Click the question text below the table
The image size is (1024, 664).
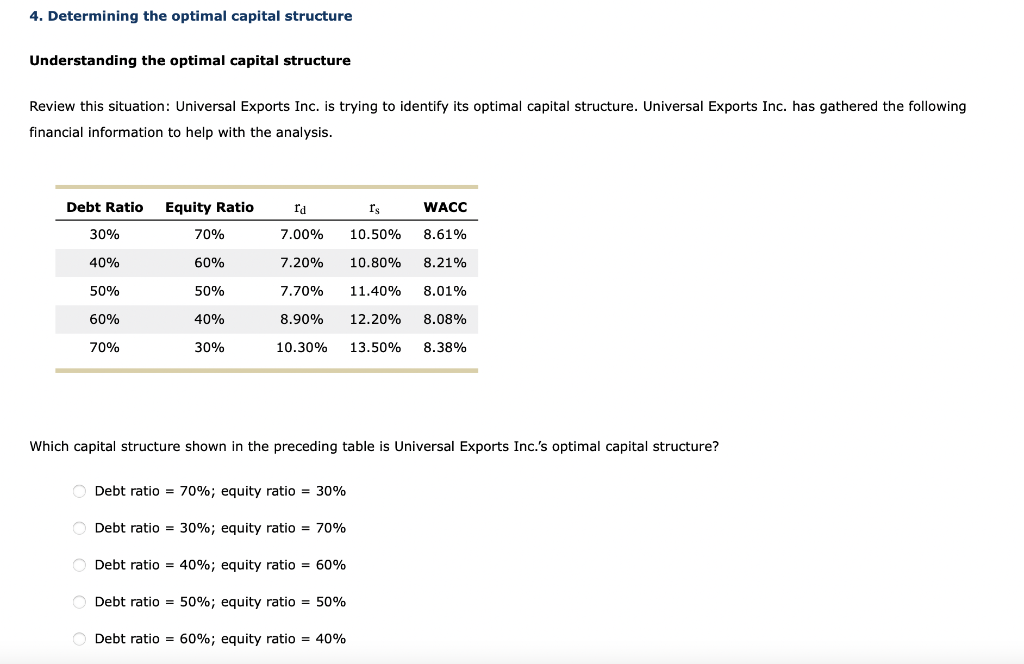tap(375, 446)
